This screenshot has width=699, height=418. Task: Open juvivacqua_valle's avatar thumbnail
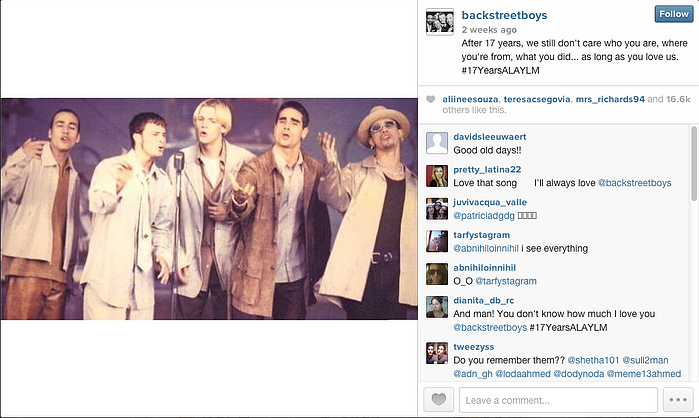pos(437,209)
